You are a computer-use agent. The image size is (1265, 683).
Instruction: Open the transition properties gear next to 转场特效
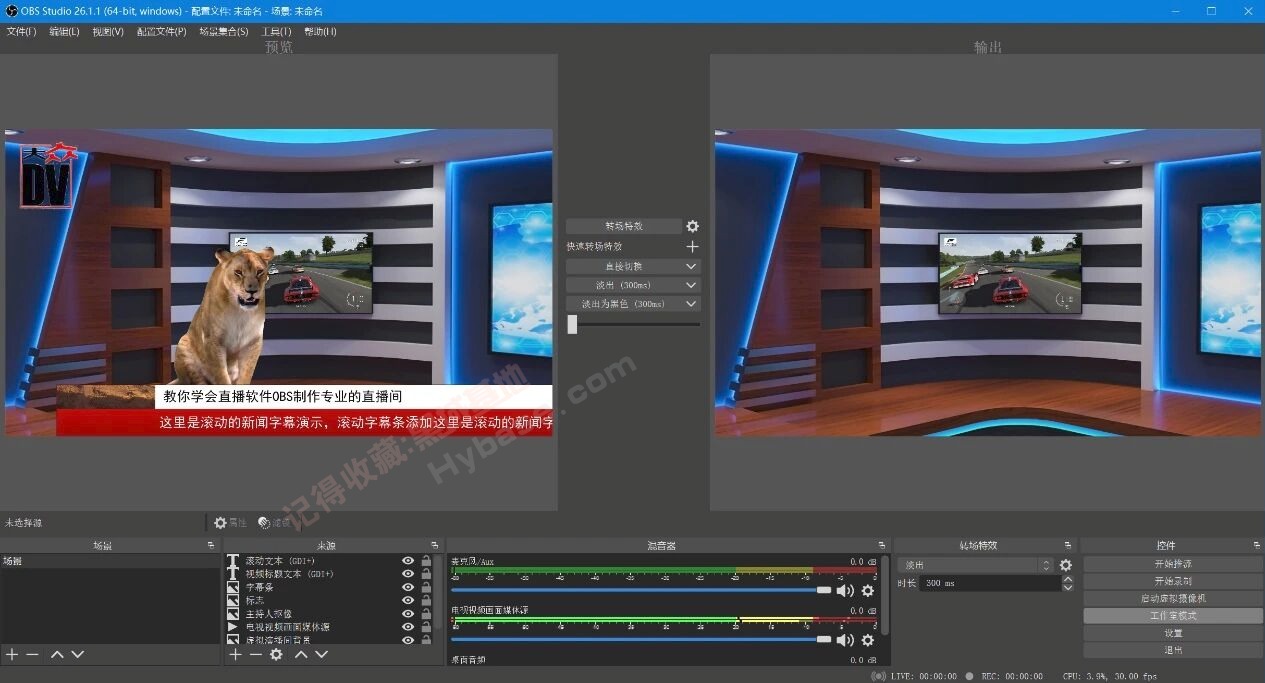[x=692, y=226]
